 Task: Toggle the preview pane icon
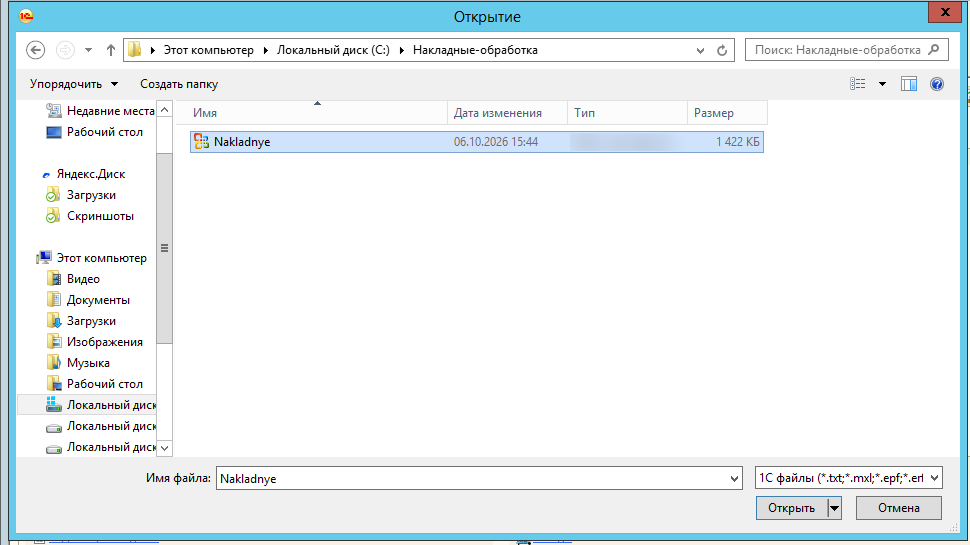click(x=909, y=84)
